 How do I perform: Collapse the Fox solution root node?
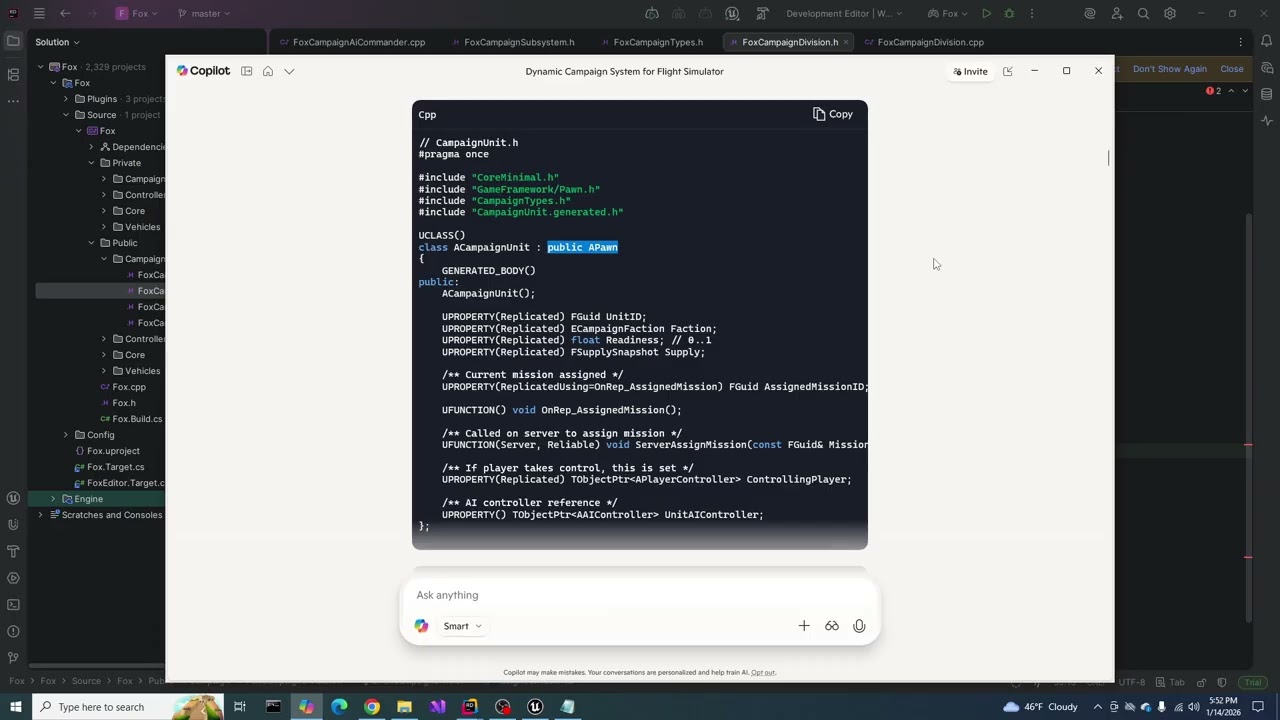[x=41, y=67]
